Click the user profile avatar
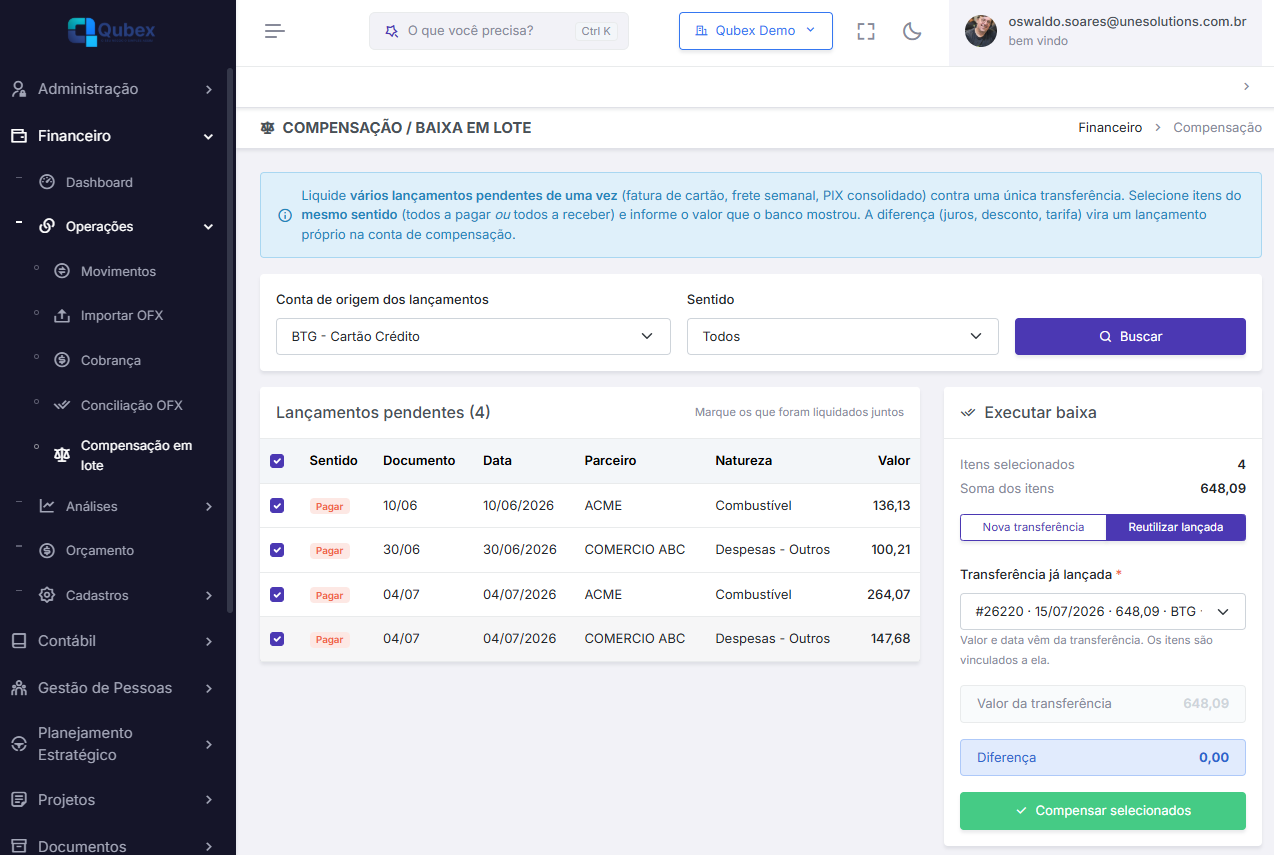 coord(981,31)
